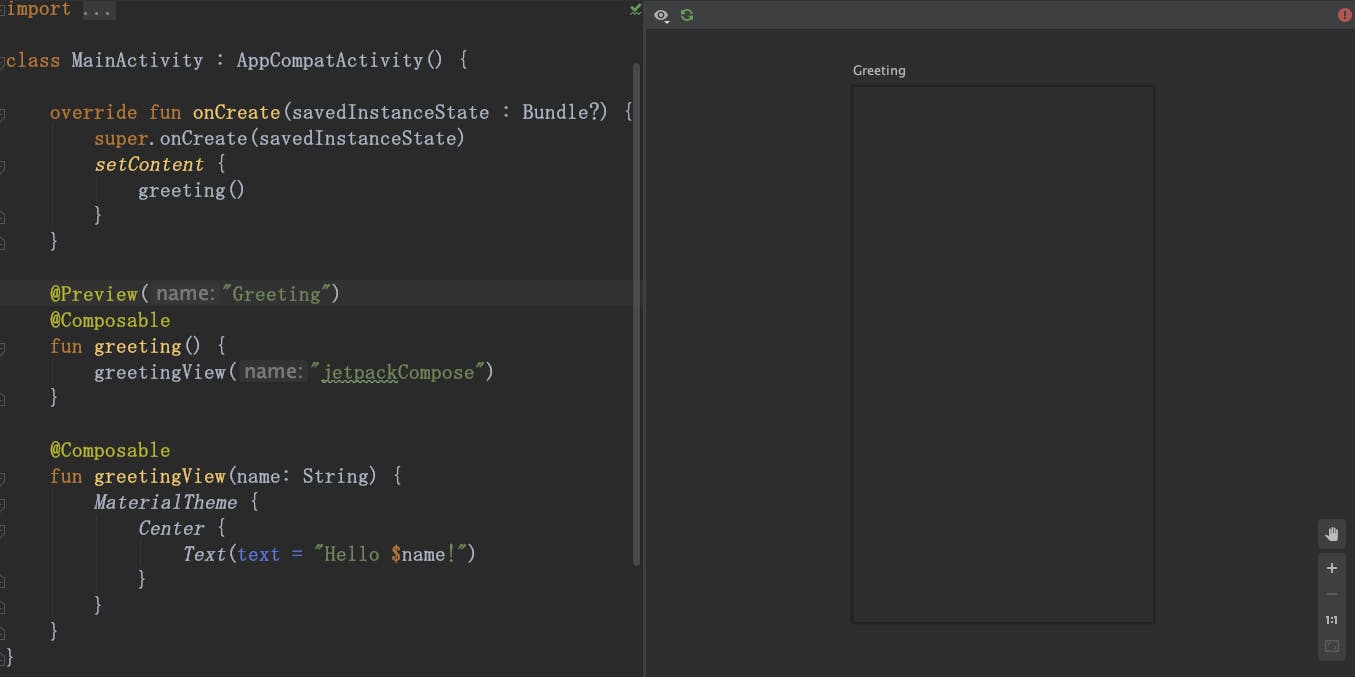Click the "jetpackCompose" string literal
Screen dimensions: 1355x677
coord(398,372)
